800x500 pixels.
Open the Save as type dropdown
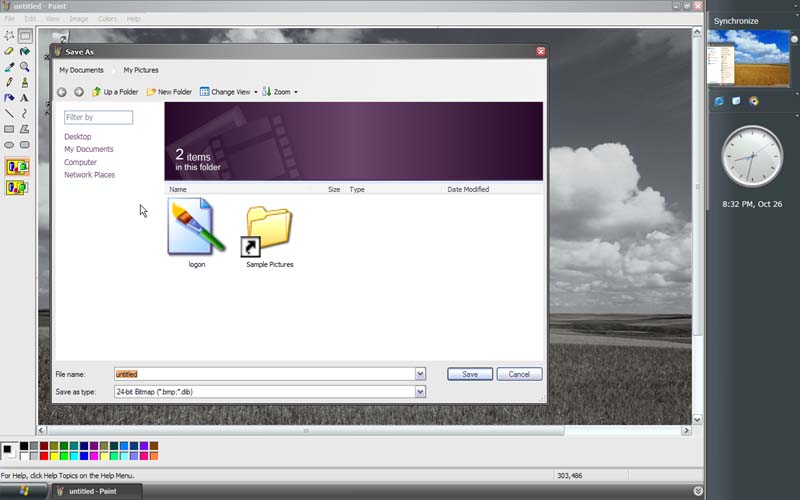click(420, 392)
